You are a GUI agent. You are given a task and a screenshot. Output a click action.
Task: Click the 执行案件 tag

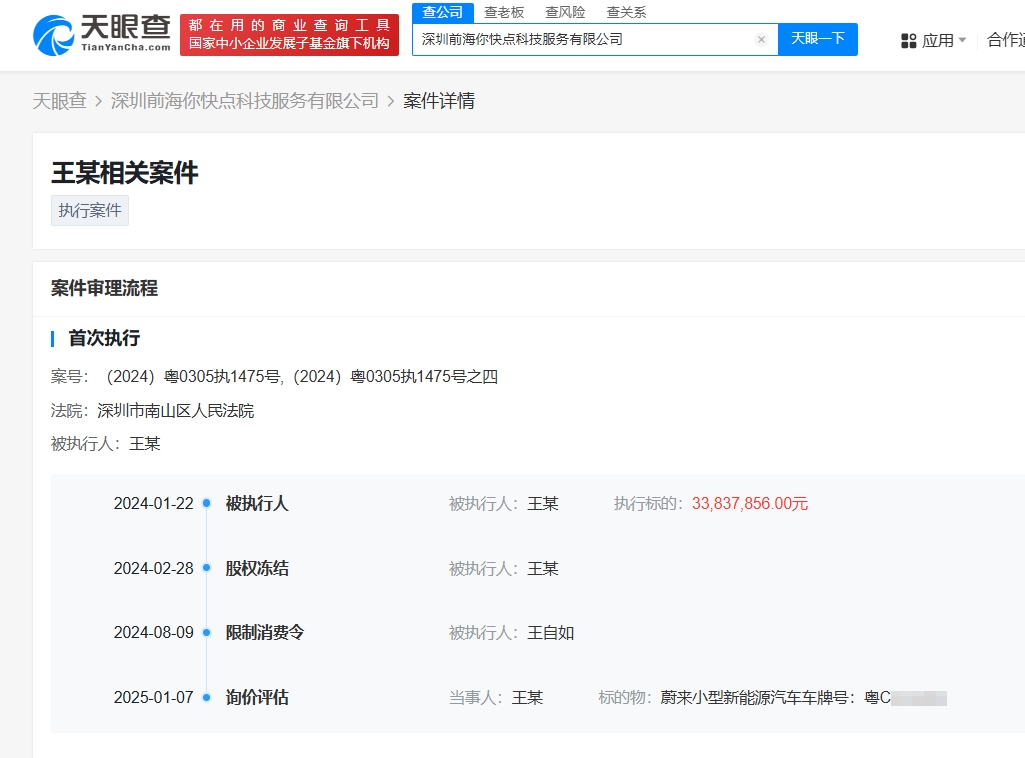[x=89, y=210]
